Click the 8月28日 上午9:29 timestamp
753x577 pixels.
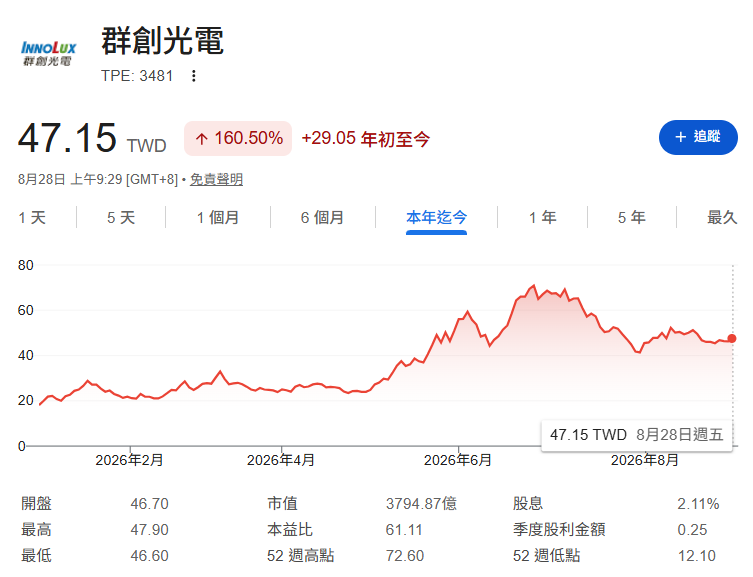pos(98,180)
